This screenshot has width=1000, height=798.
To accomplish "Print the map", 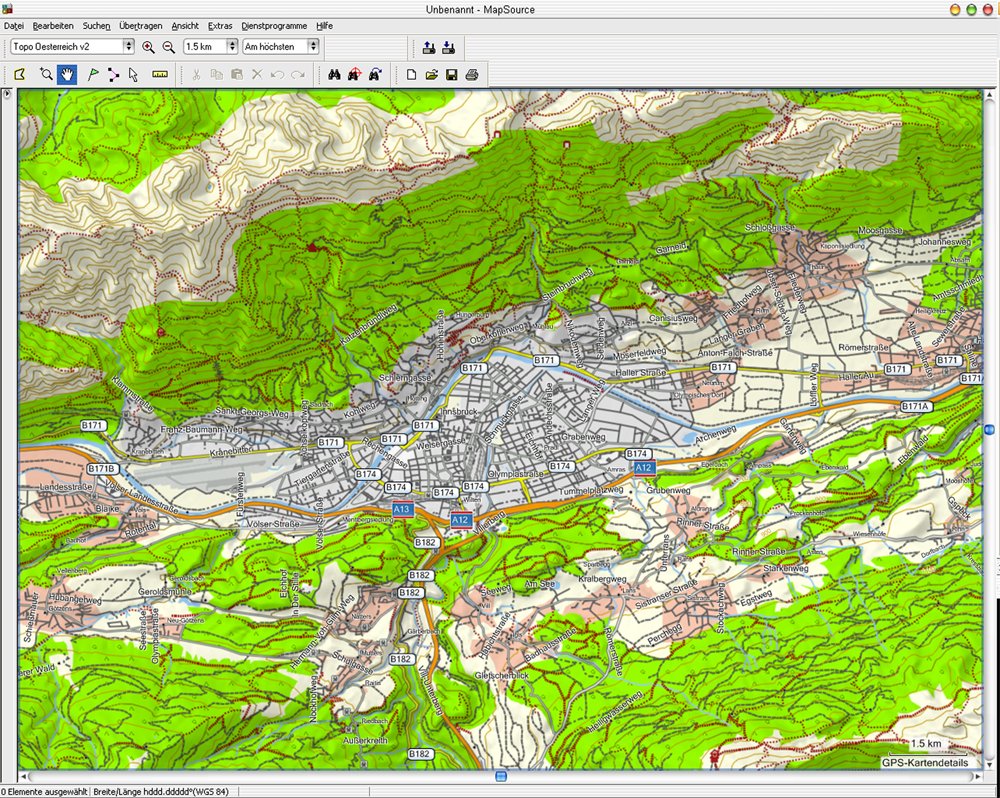I will click(x=472, y=75).
